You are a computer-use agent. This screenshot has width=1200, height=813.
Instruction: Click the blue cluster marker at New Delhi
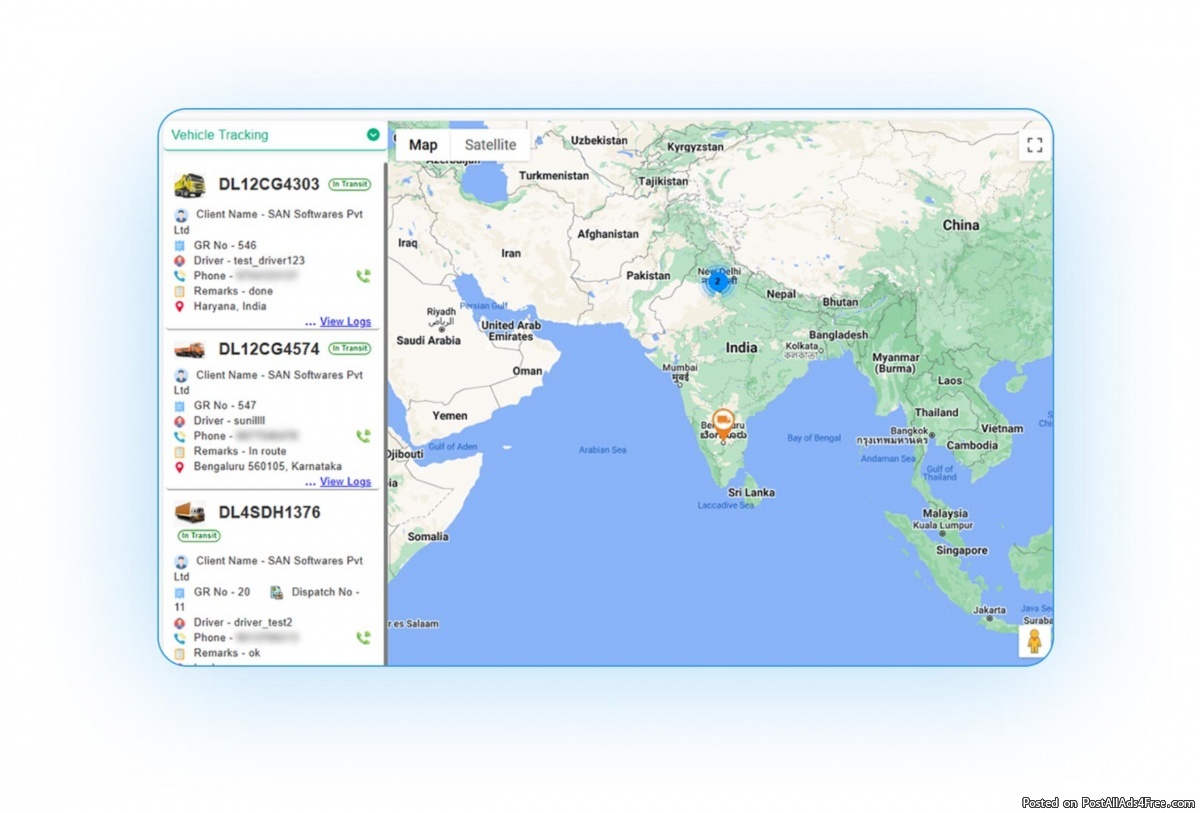pos(717,282)
